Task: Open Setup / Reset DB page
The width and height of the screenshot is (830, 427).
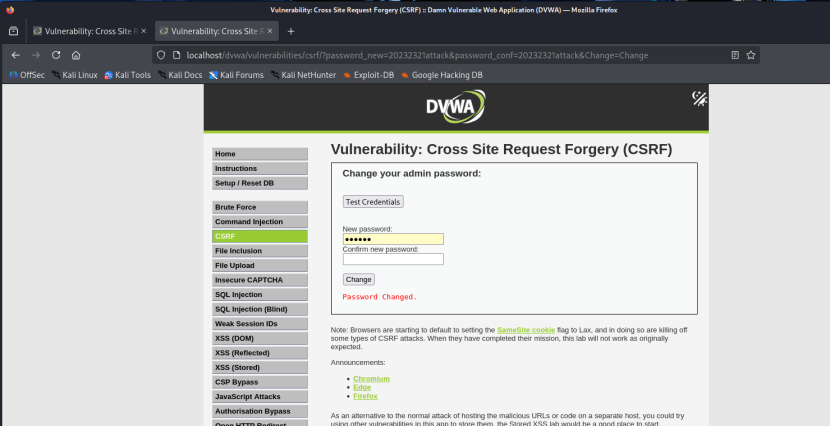Action: [260, 183]
